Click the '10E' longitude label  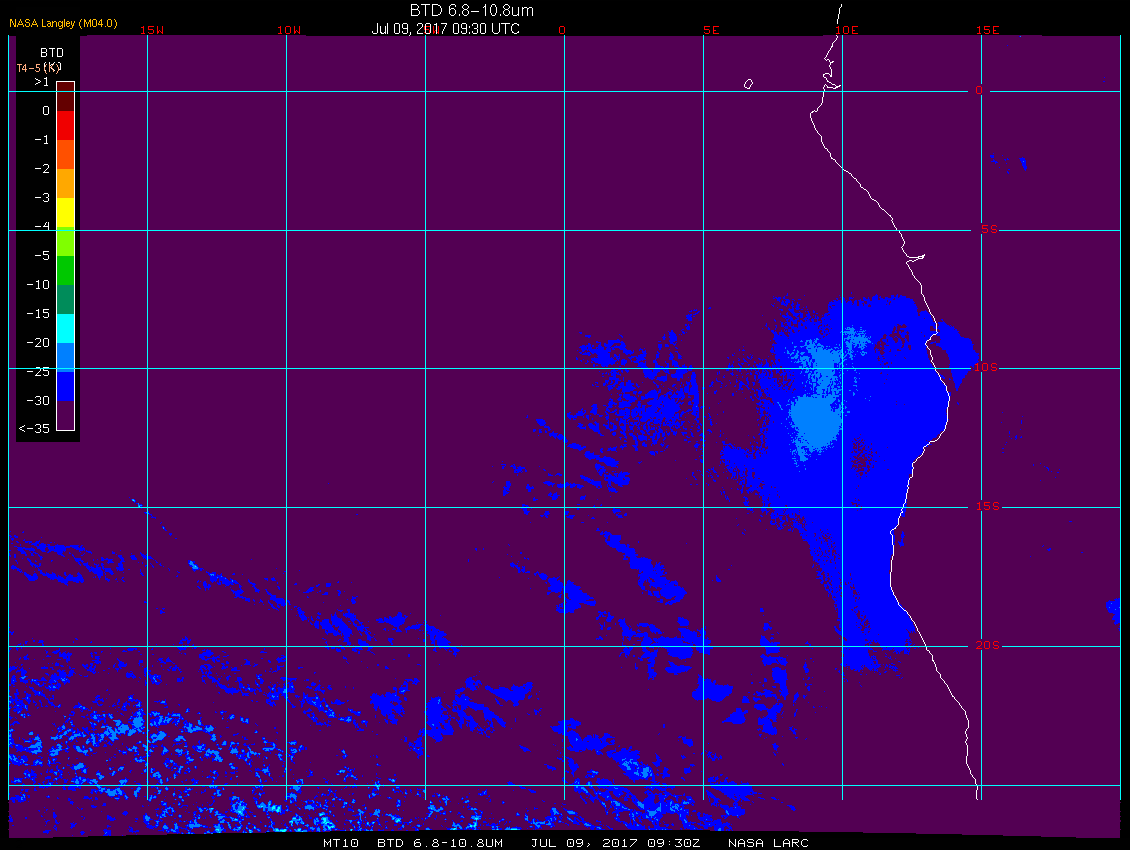[x=846, y=30]
